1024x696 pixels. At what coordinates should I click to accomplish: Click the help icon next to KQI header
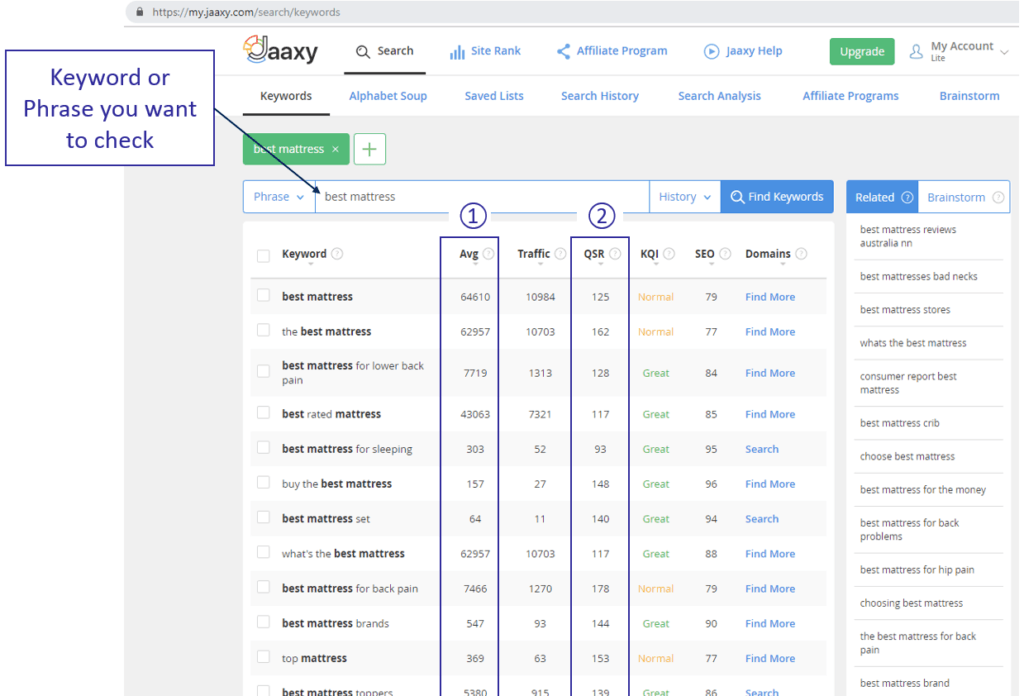(669, 253)
